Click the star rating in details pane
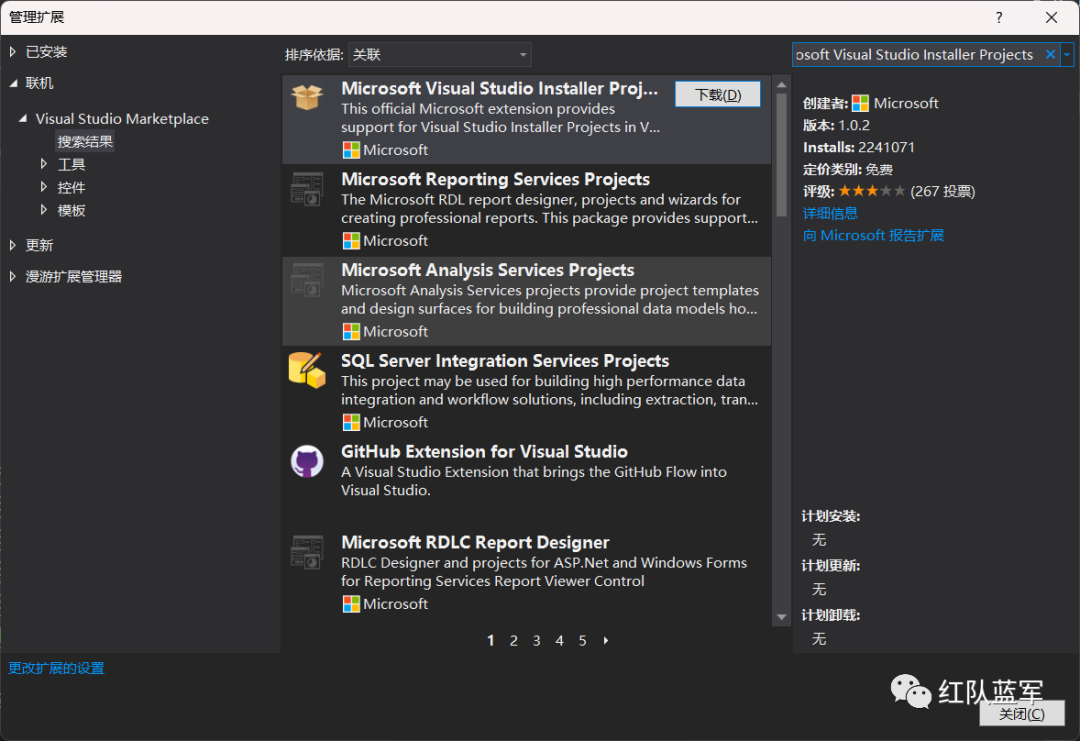The height and width of the screenshot is (741, 1080). (872, 191)
